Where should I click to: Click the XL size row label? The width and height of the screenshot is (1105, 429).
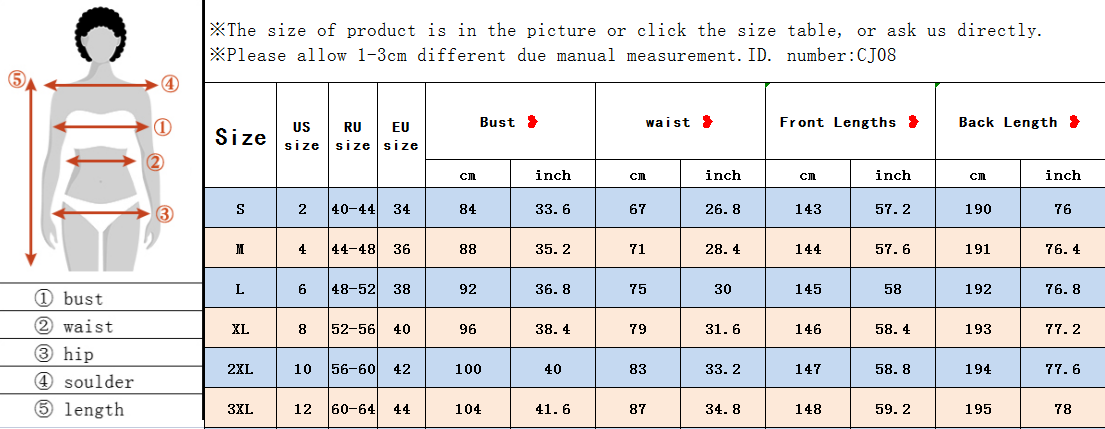coord(240,329)
